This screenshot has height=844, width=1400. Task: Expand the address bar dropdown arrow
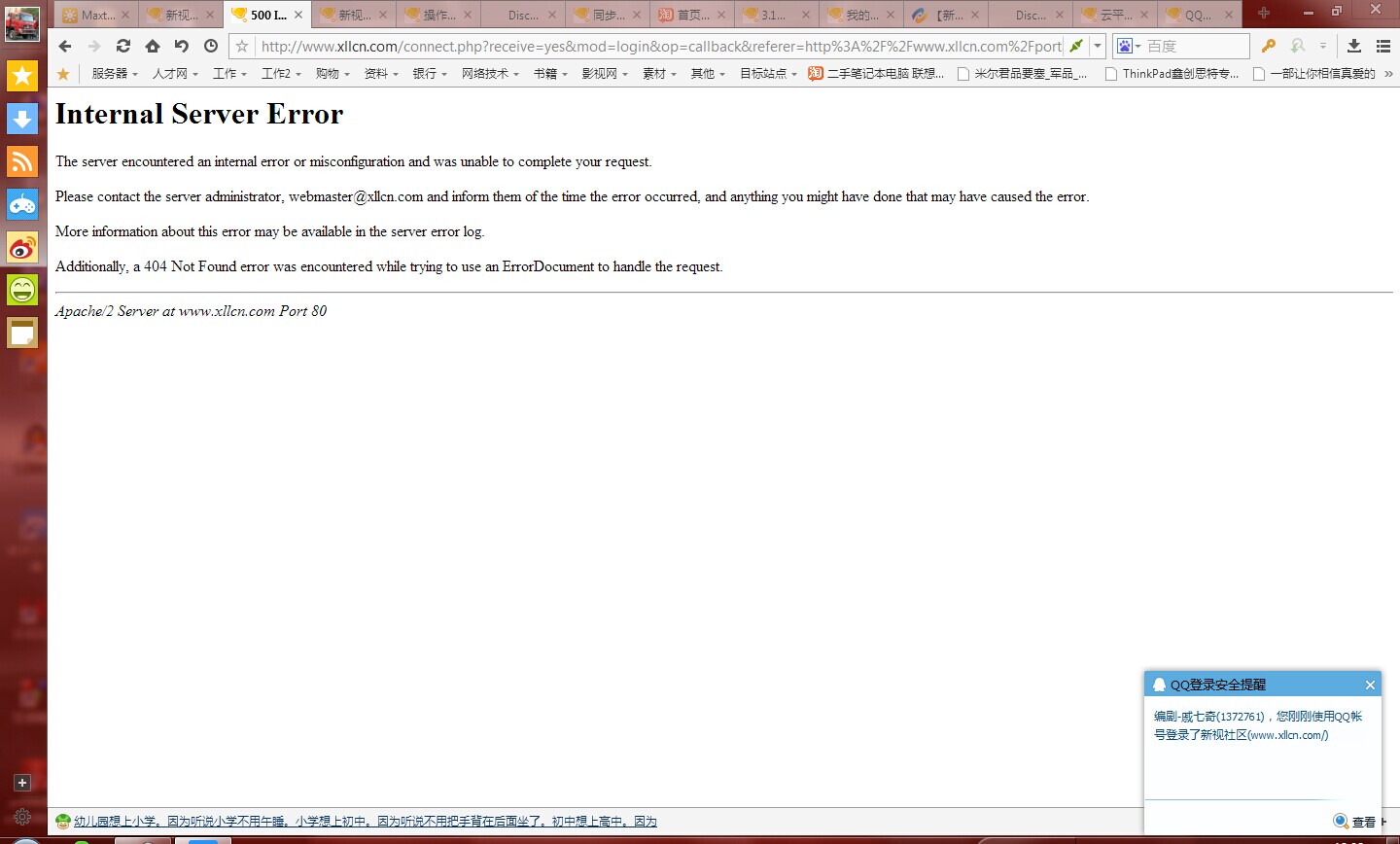(x=1098, y=46)
